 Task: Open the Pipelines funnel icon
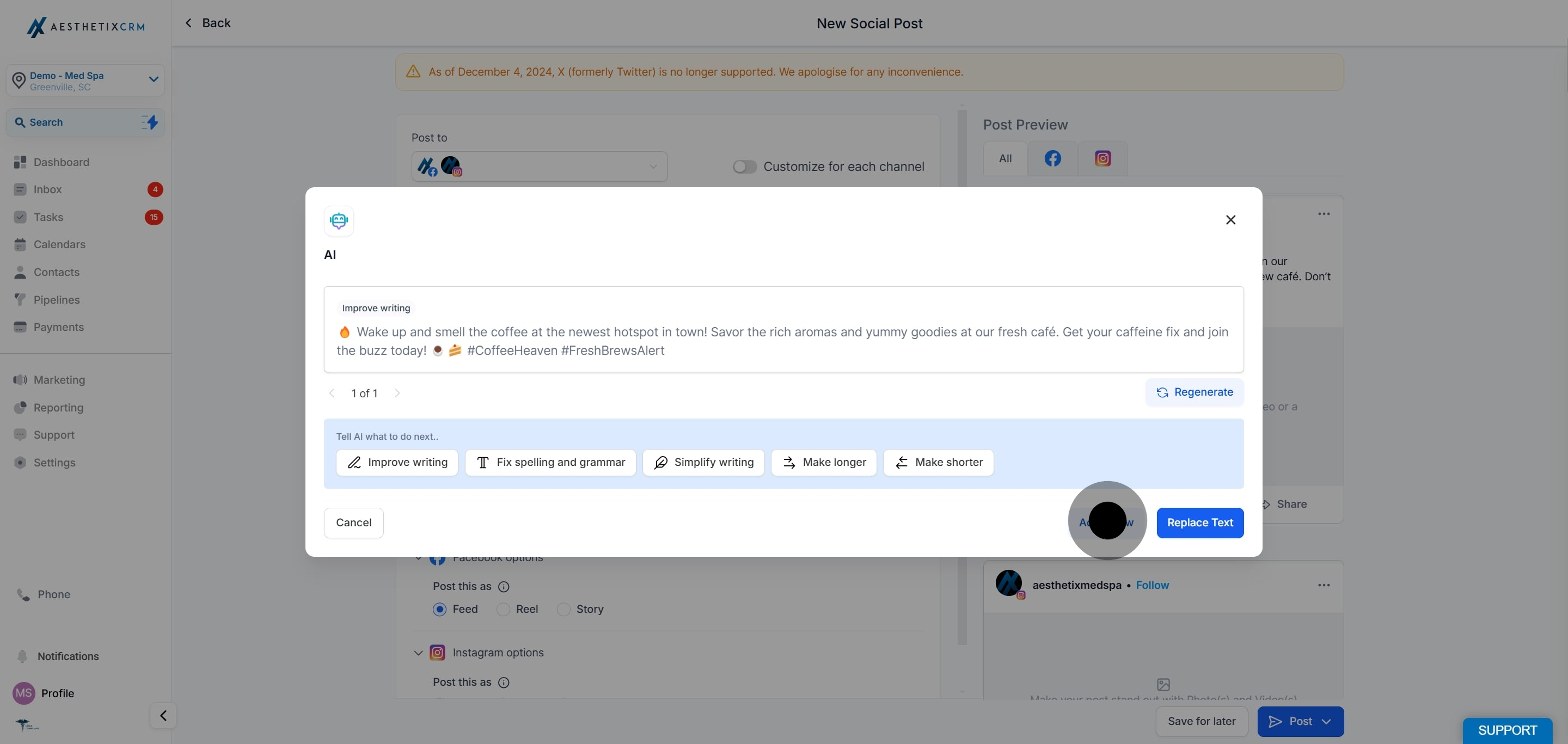point(20,300)
